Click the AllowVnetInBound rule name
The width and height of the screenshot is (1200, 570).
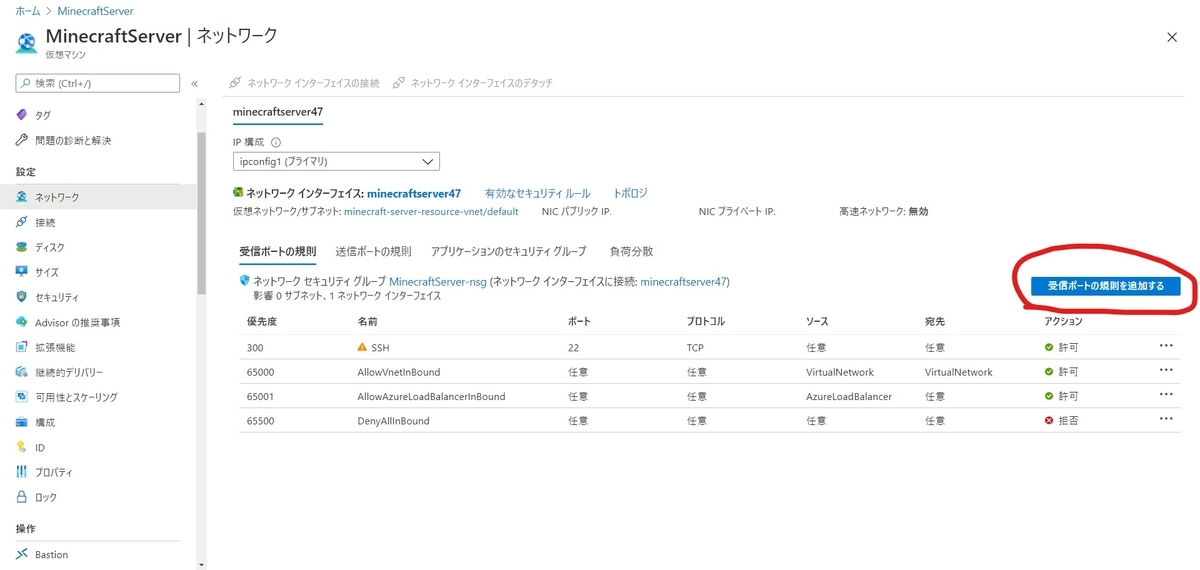[399, 372]
